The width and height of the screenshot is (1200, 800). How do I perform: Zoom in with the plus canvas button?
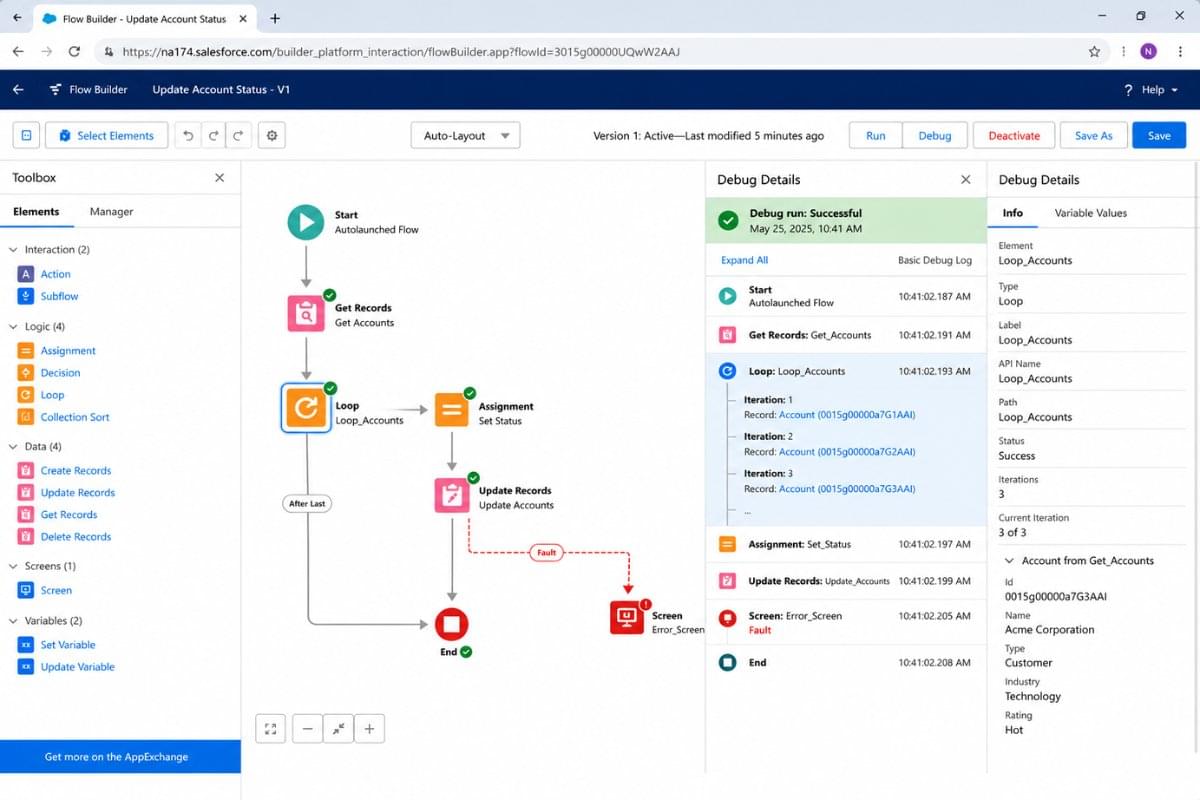[369, 729]
